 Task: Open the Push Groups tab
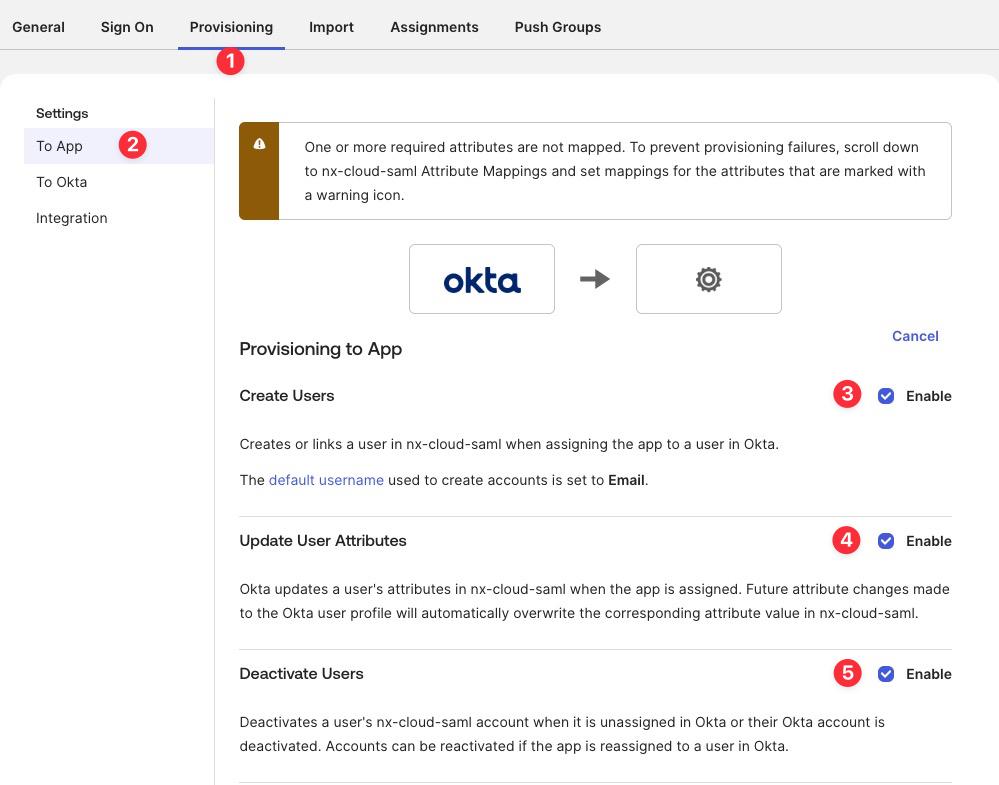557,27
